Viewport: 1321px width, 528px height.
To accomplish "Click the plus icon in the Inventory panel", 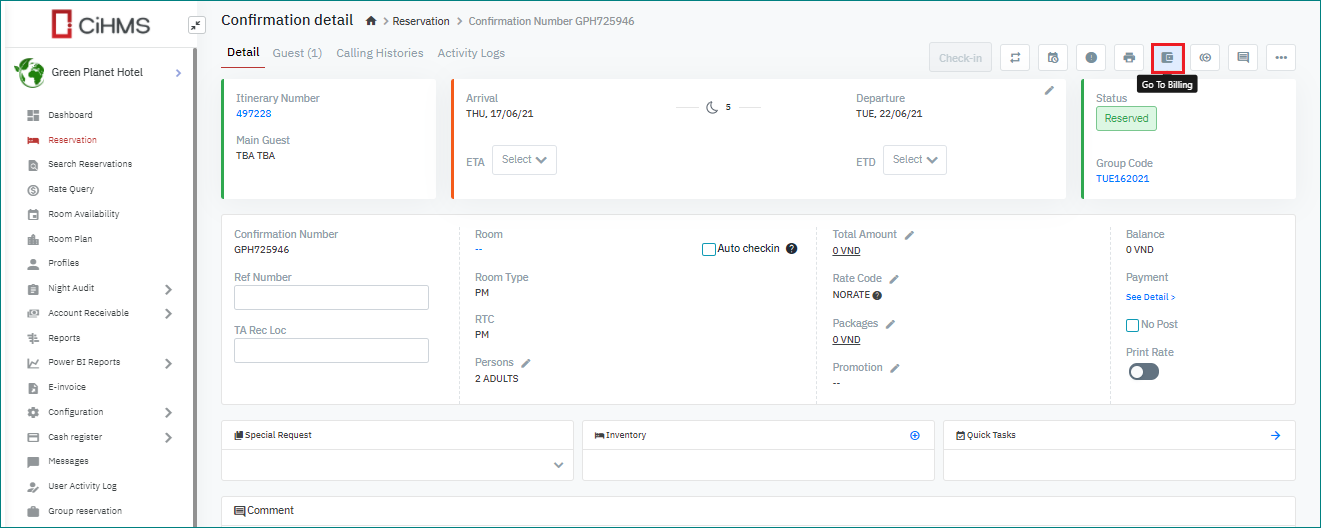I will [x=914, y=436].
